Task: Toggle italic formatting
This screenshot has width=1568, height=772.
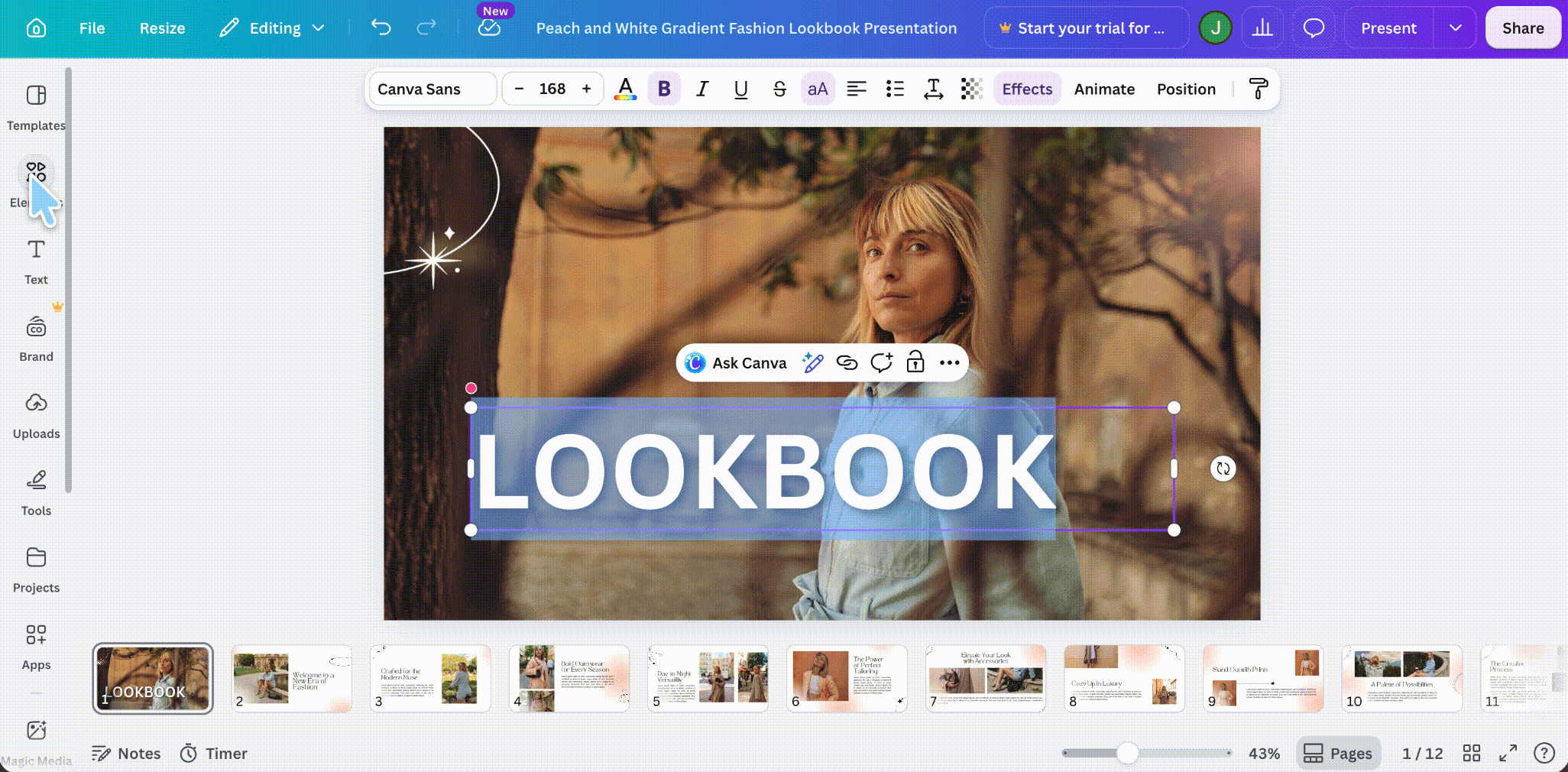Action: point(702,89)
